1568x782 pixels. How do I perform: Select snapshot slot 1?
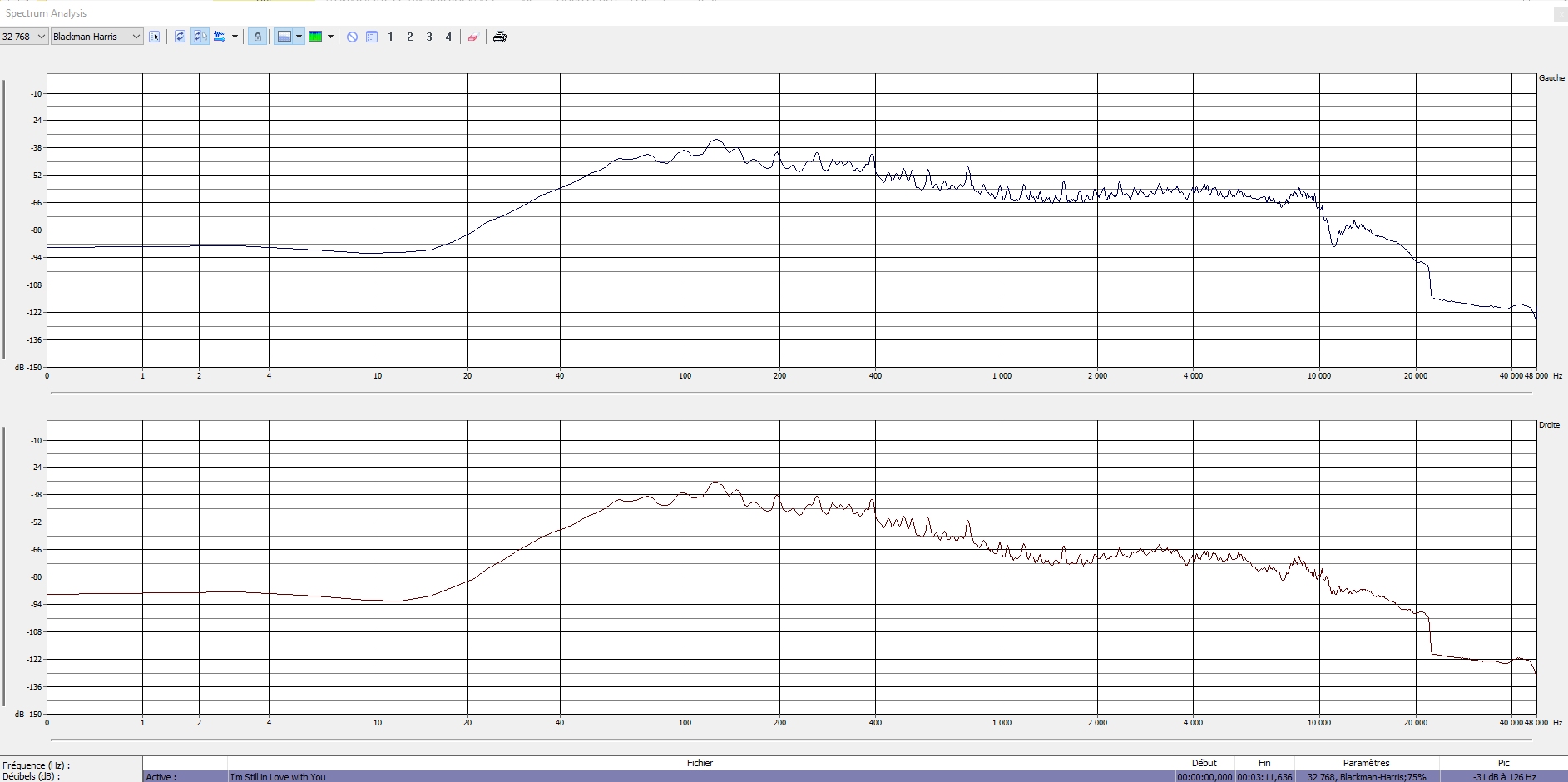390,37
